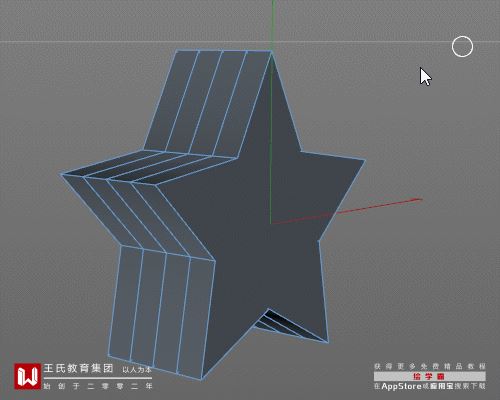This screenshot has height=400, width=500.
Task: Click the green Y-axis line above the star
Action: click(273, 25)
